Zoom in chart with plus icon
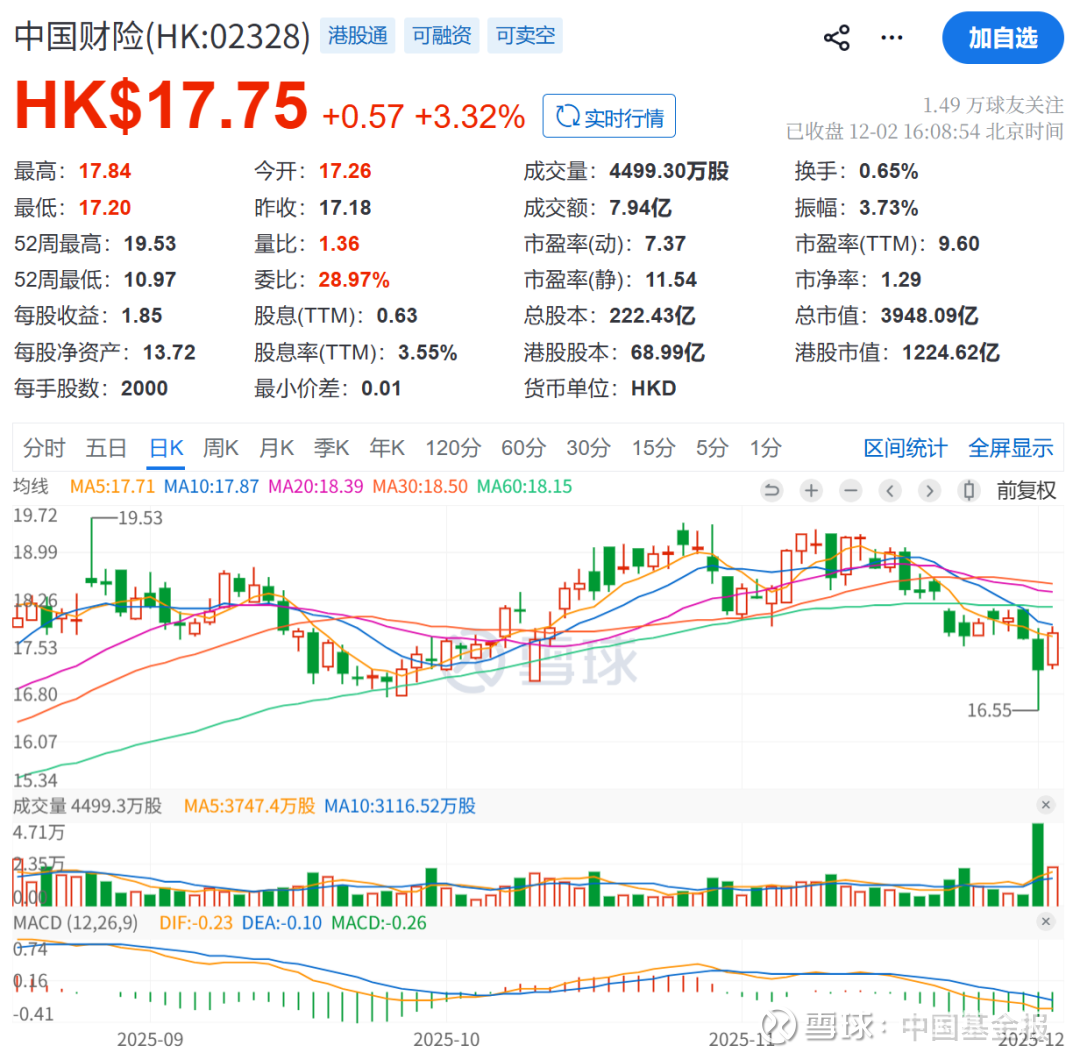Image resolution: width=1080 pixels, height=1060 pixels. click(x=811, y=490)
